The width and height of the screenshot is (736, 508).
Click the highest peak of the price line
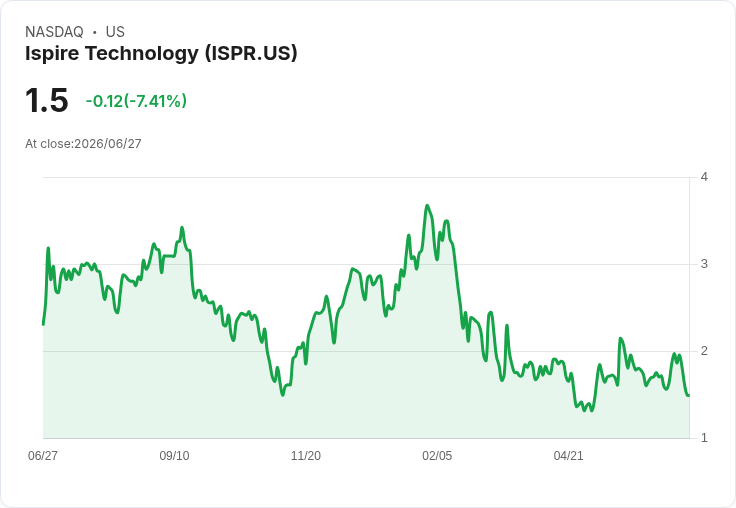click(427, 205)
